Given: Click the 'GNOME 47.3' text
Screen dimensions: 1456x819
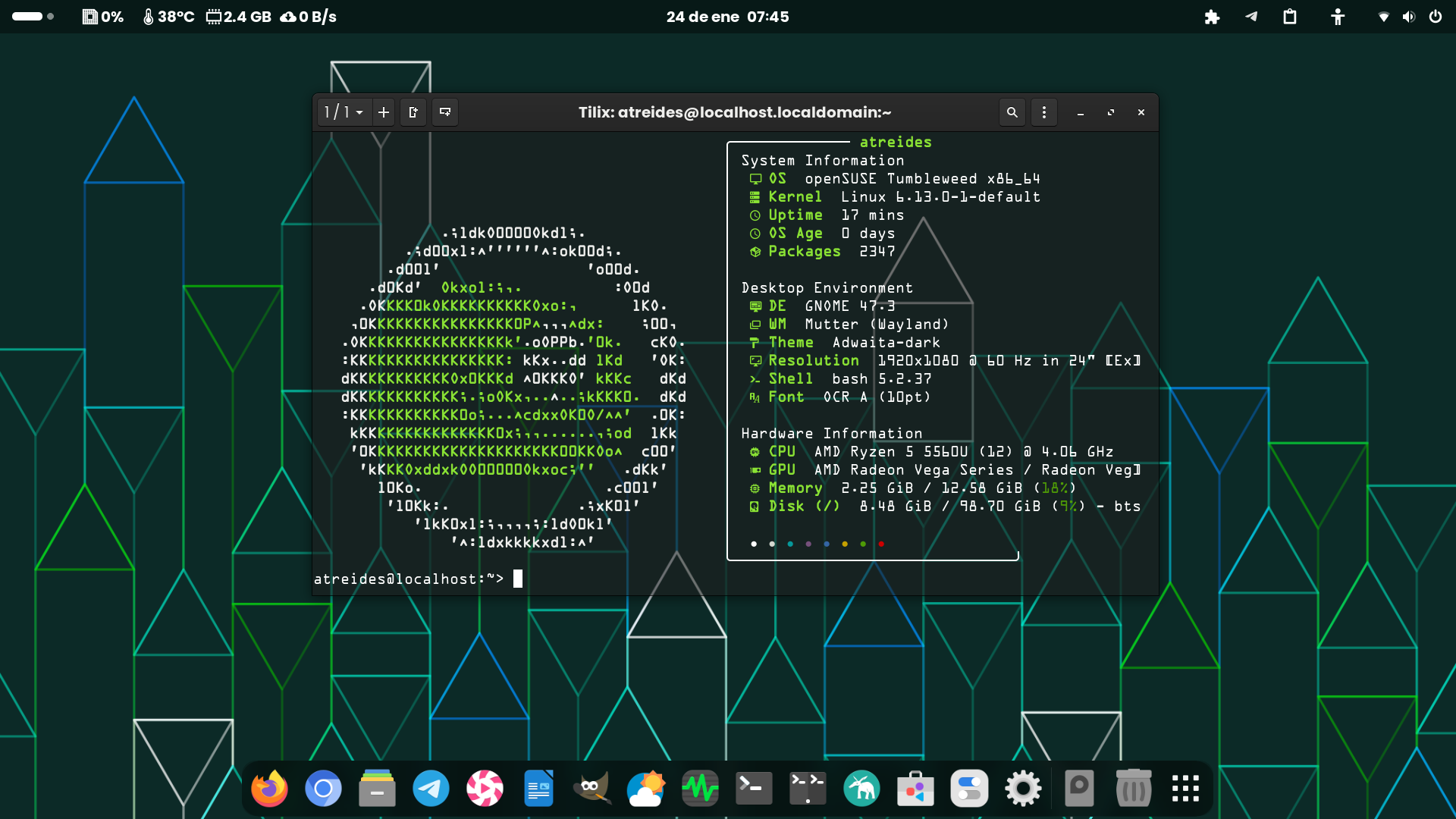Looking at the screenshot, I should [x=850, y=306].
